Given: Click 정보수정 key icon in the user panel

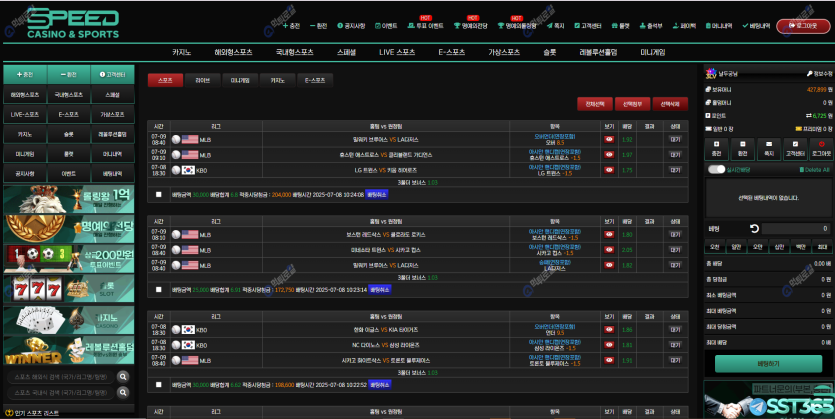Looking at the screenshot, I should tap(819, 74).
